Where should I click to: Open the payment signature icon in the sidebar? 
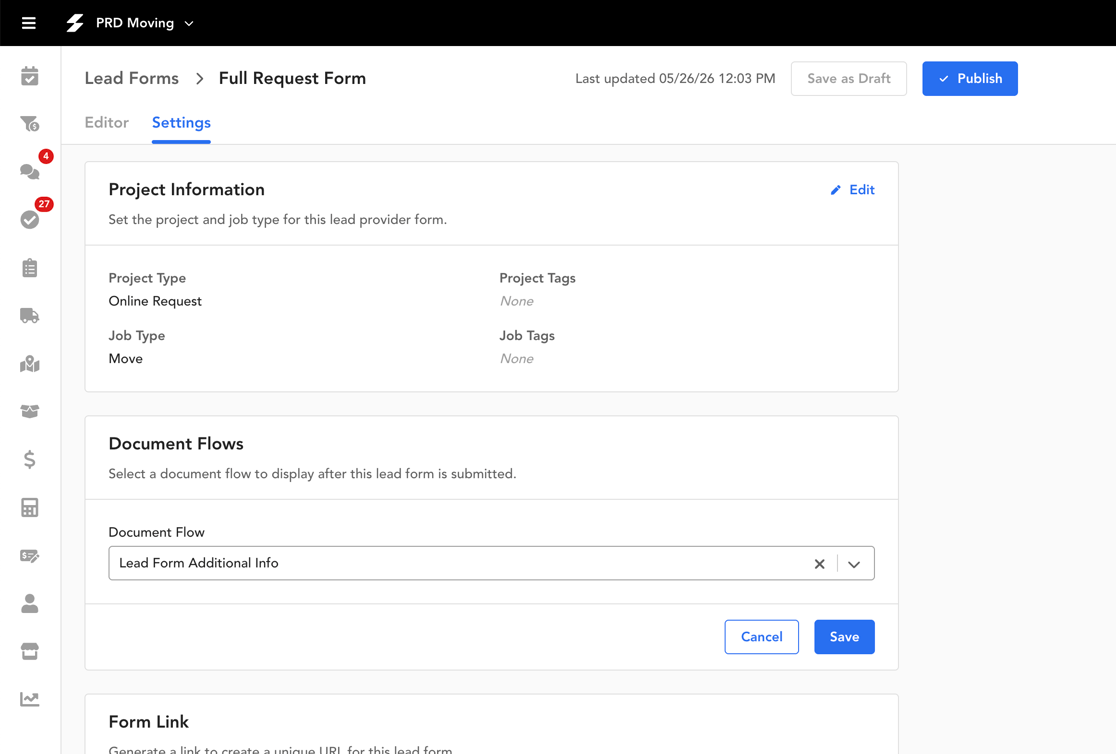tap(29, 555)
